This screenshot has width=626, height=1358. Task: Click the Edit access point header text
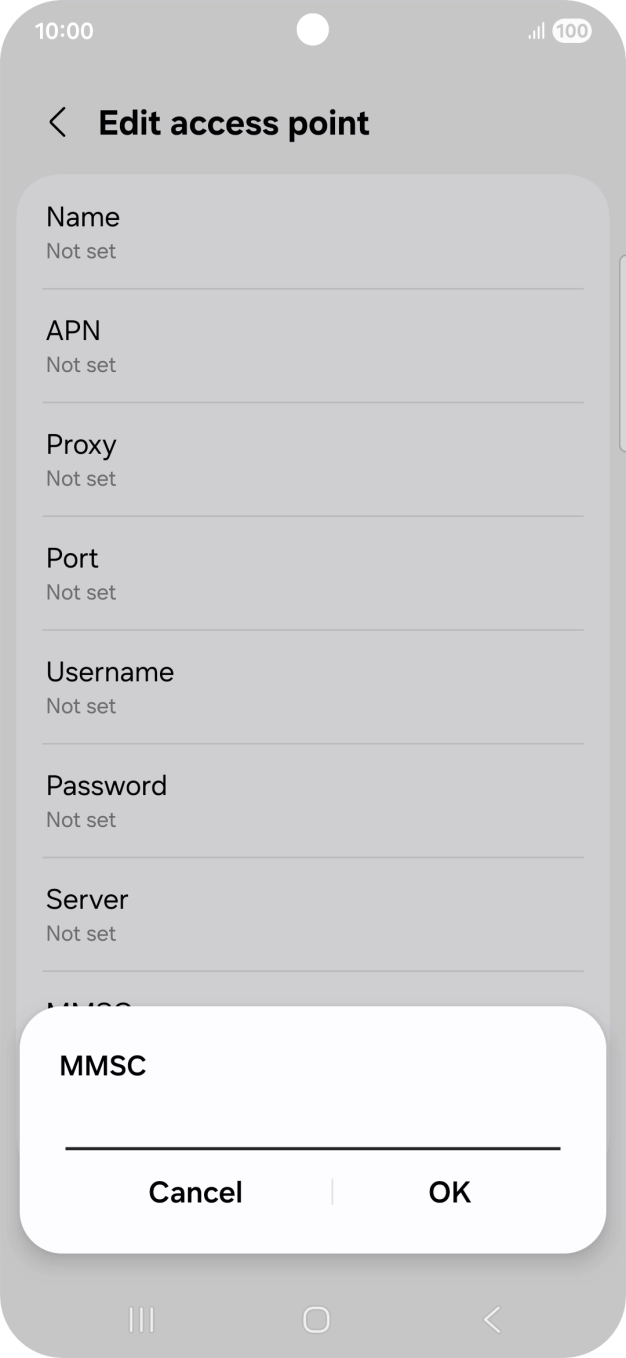pyautogui.click(x=234, y=122)
